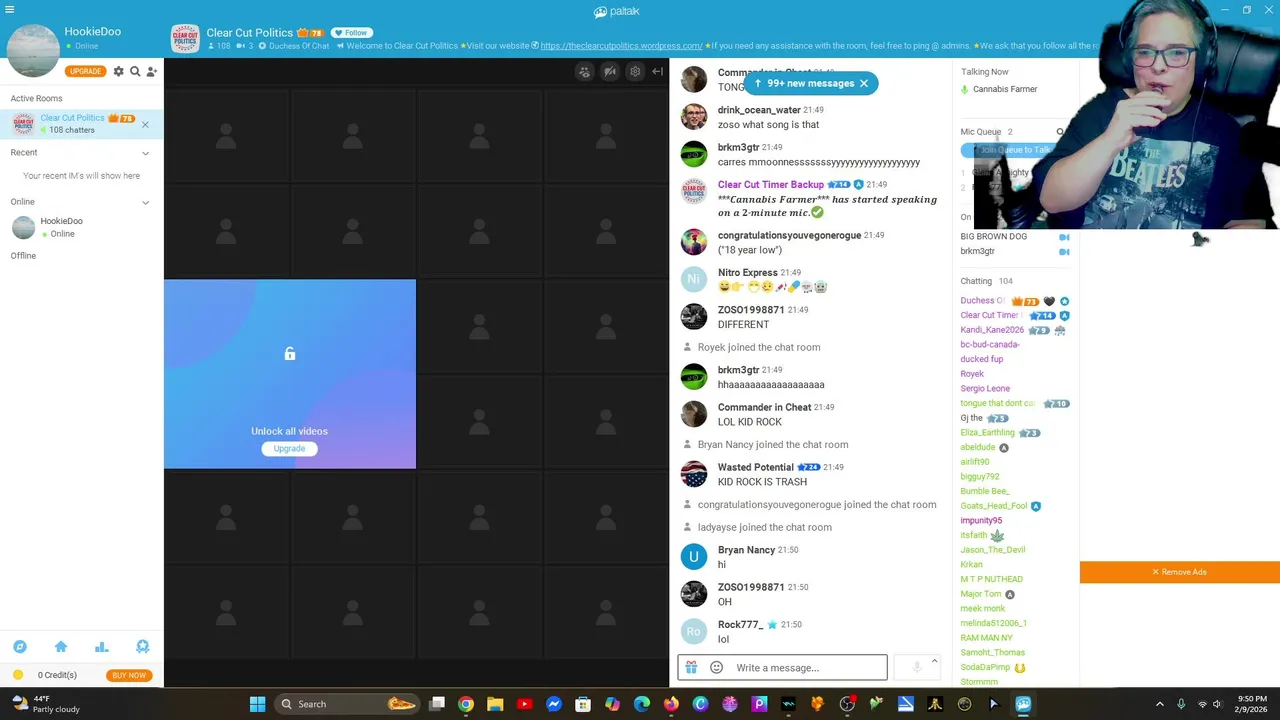Open the search magnifier in the left sidebar

point(135,71)
